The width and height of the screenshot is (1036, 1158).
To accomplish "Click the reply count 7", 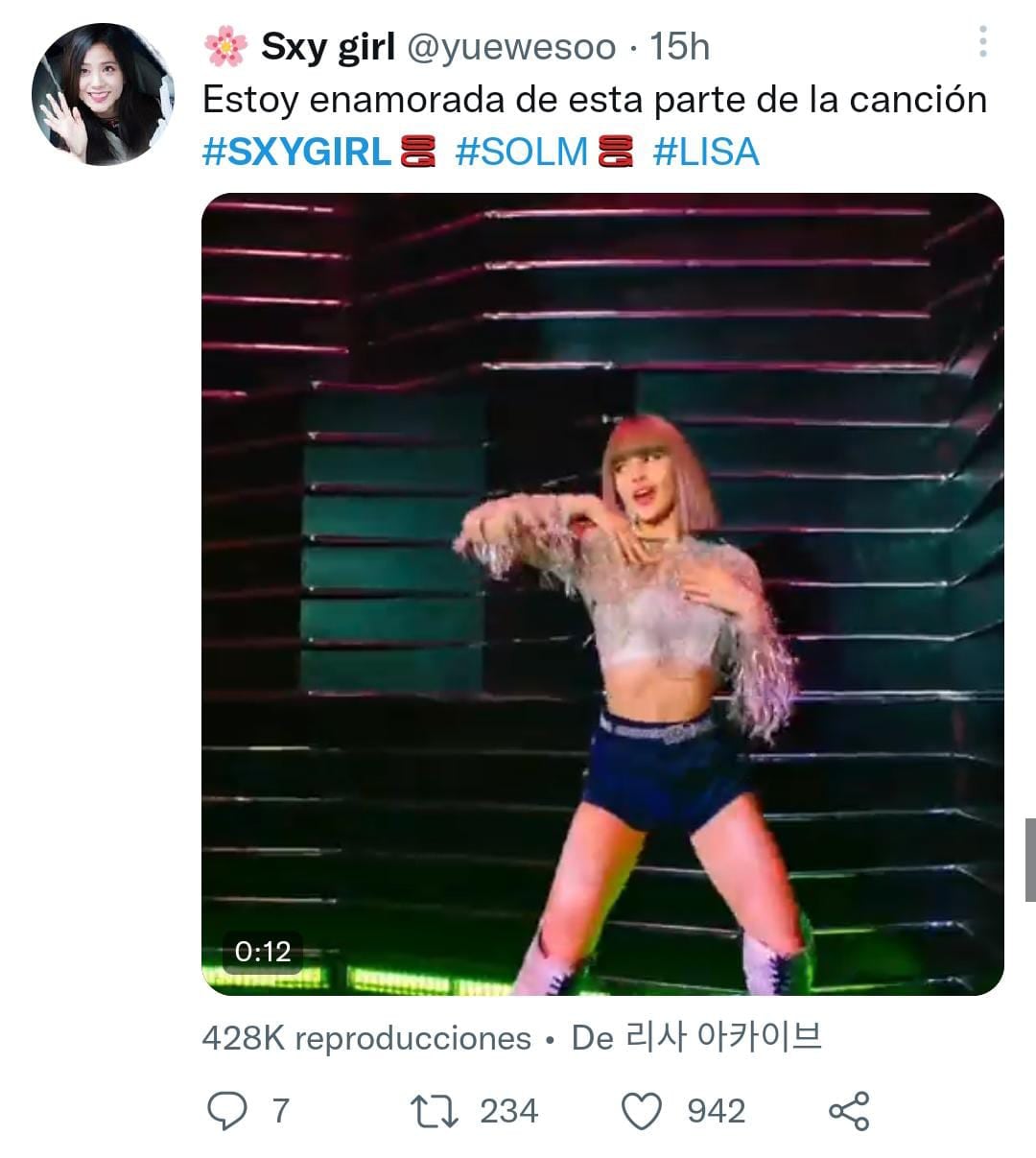I will click(280, 1111).
